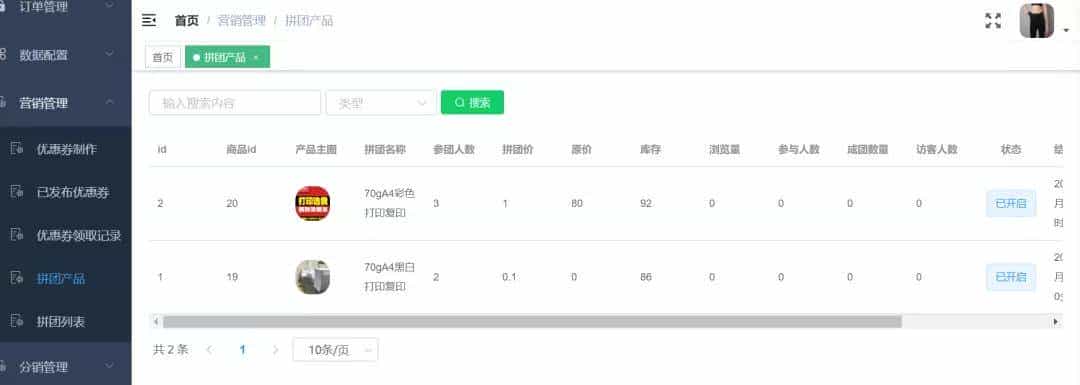Focus the search content input field
This screenshot has width=1080, height=385.
(x=235, y=103)
